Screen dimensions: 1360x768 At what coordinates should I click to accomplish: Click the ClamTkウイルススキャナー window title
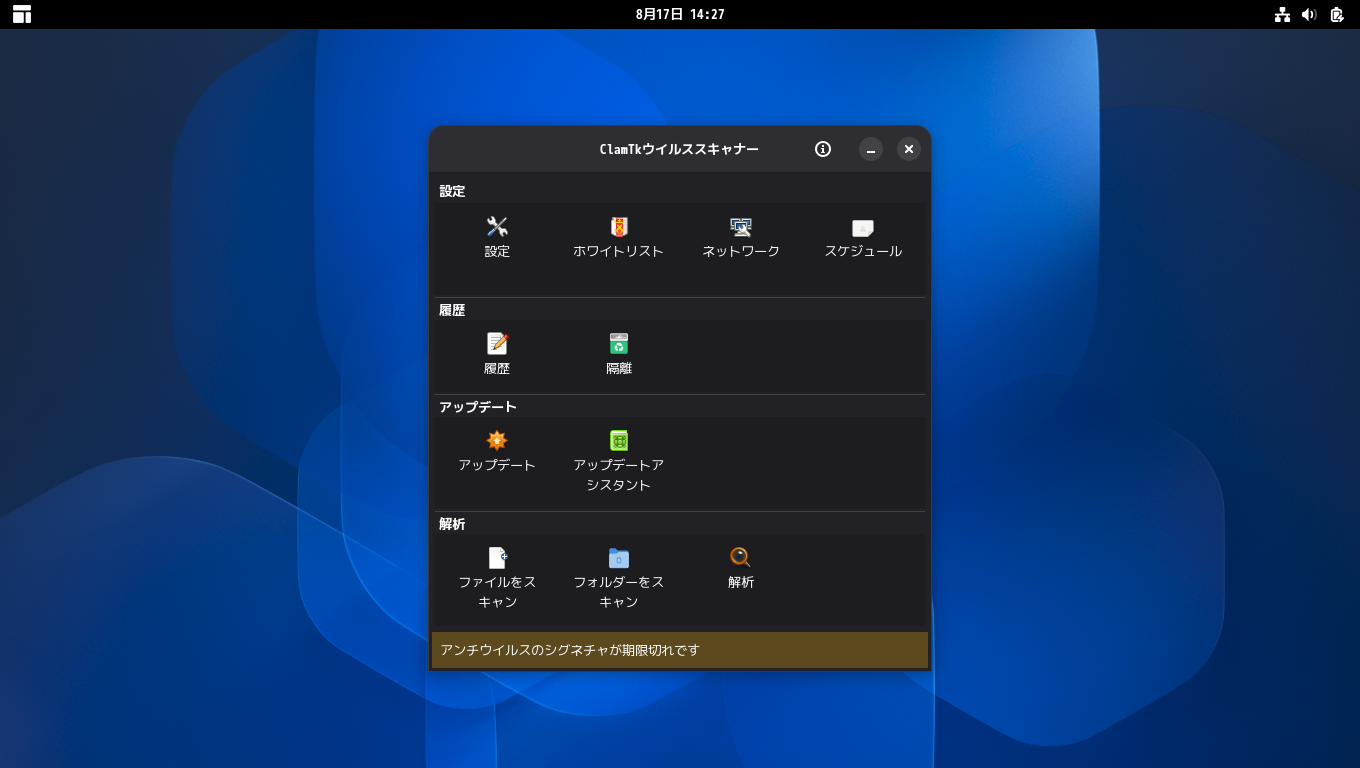[x=679, y=149]
